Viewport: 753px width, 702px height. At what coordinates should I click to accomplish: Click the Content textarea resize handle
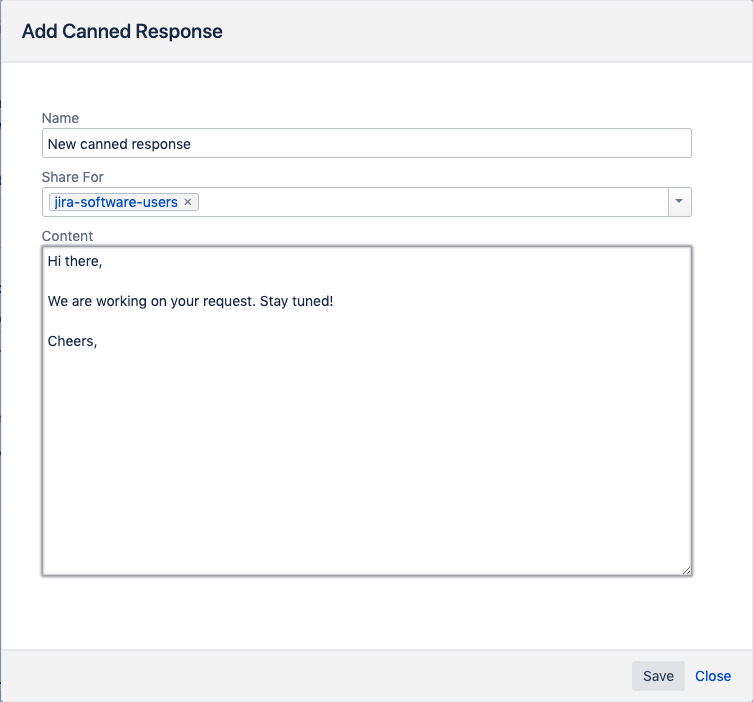click(687, 570)
